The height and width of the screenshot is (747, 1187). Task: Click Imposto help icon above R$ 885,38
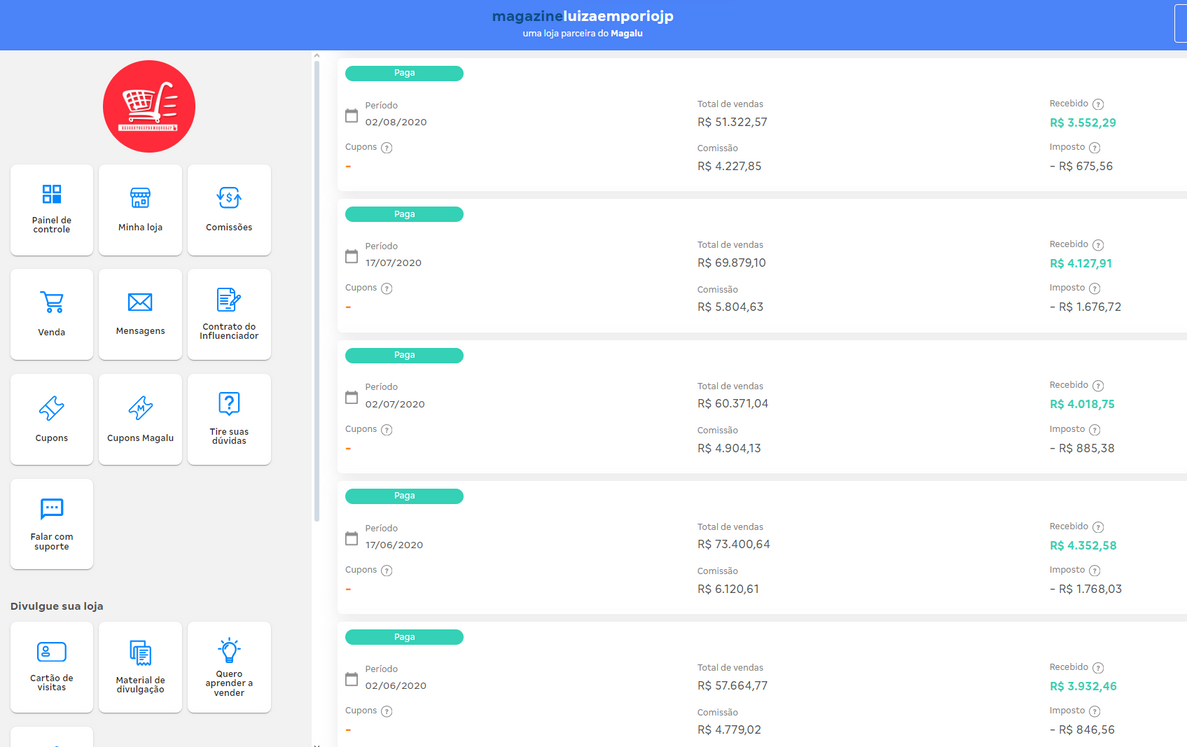[1095, 430]
